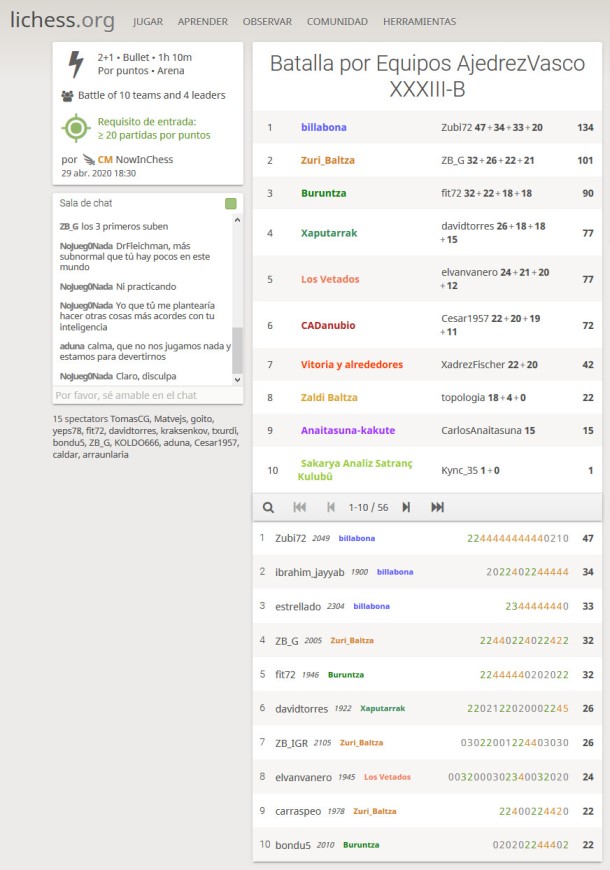Jump to last page of standings
The height and width of the screenshot is (870, 610).
[x=437, y=507]
